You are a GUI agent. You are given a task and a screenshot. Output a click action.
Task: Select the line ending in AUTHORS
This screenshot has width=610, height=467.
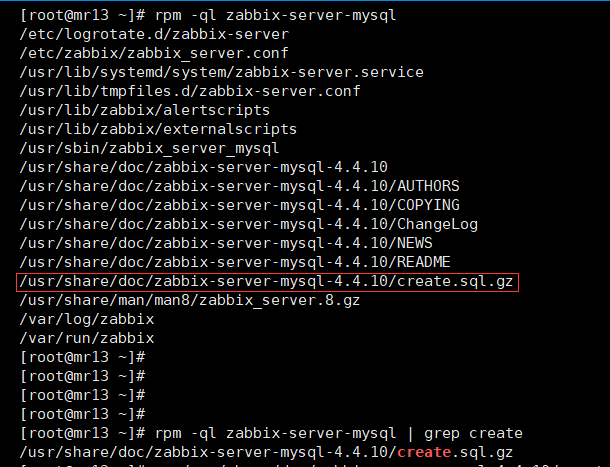tap(240, 186)
